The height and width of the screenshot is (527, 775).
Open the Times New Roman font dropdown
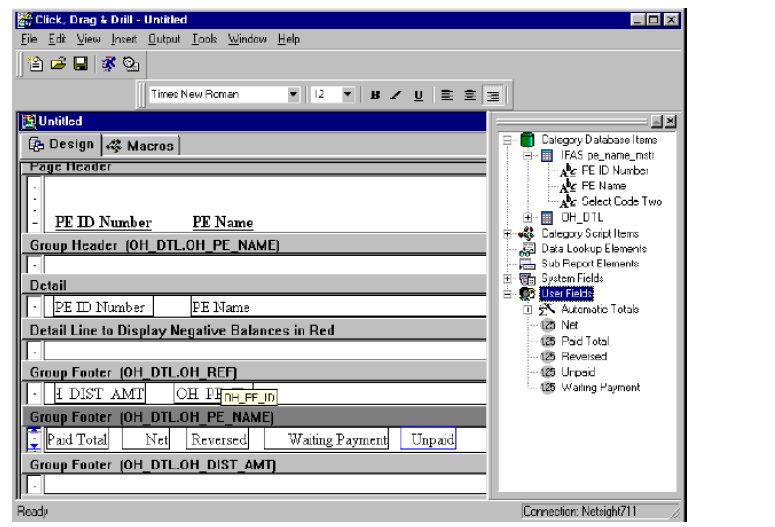(x=294, y=95)
